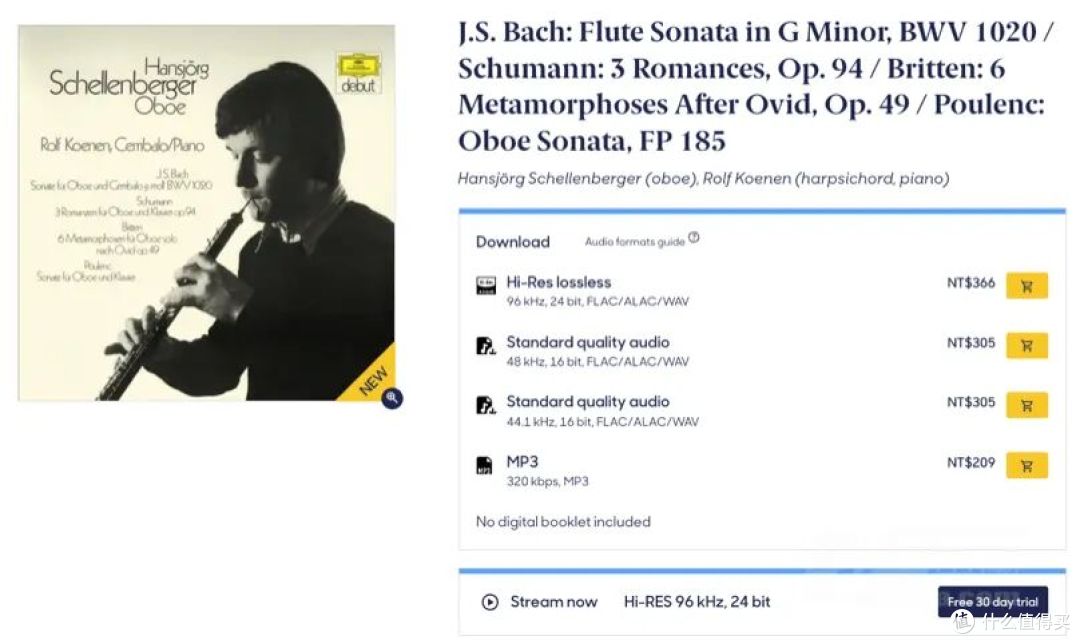Viewport: 1080px width, 644px height.
Task: Click the Stream now label
Action: tap(554, 602)
